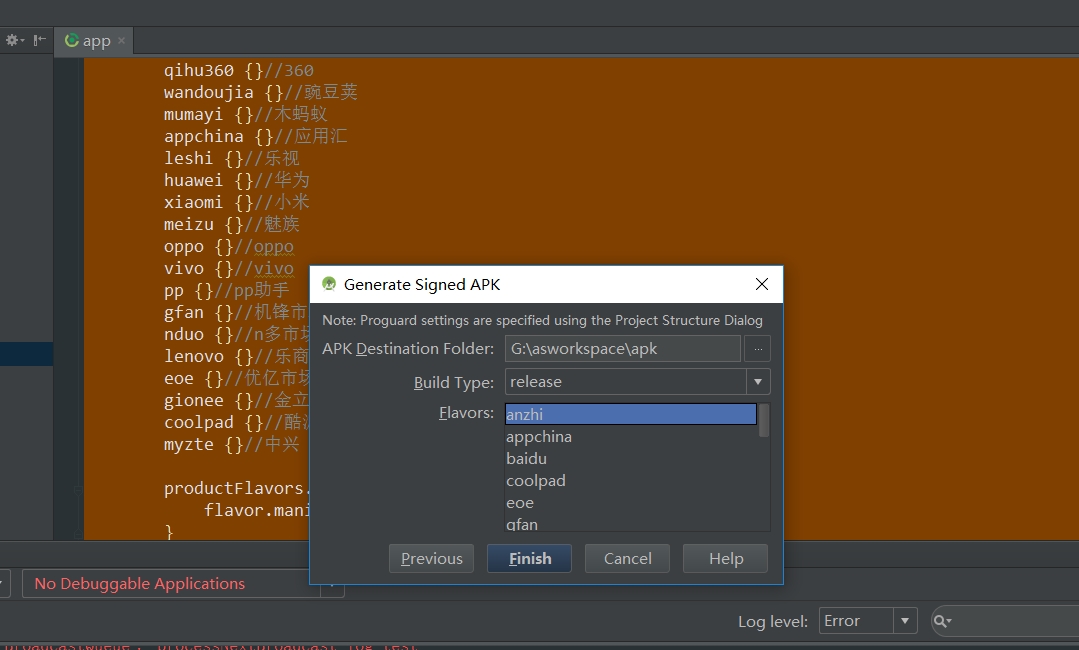Click the Android icon in the dialog title
The height and width of the screenshot is (650, 1079).
click(x=329, y=284)
